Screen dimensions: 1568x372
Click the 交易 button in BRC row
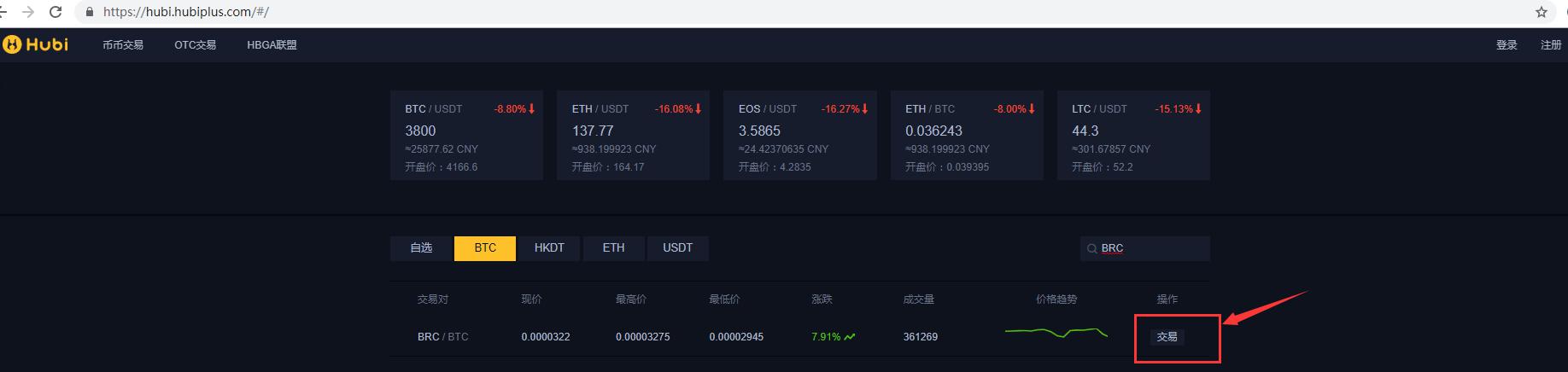click(x=1167, y=337)
